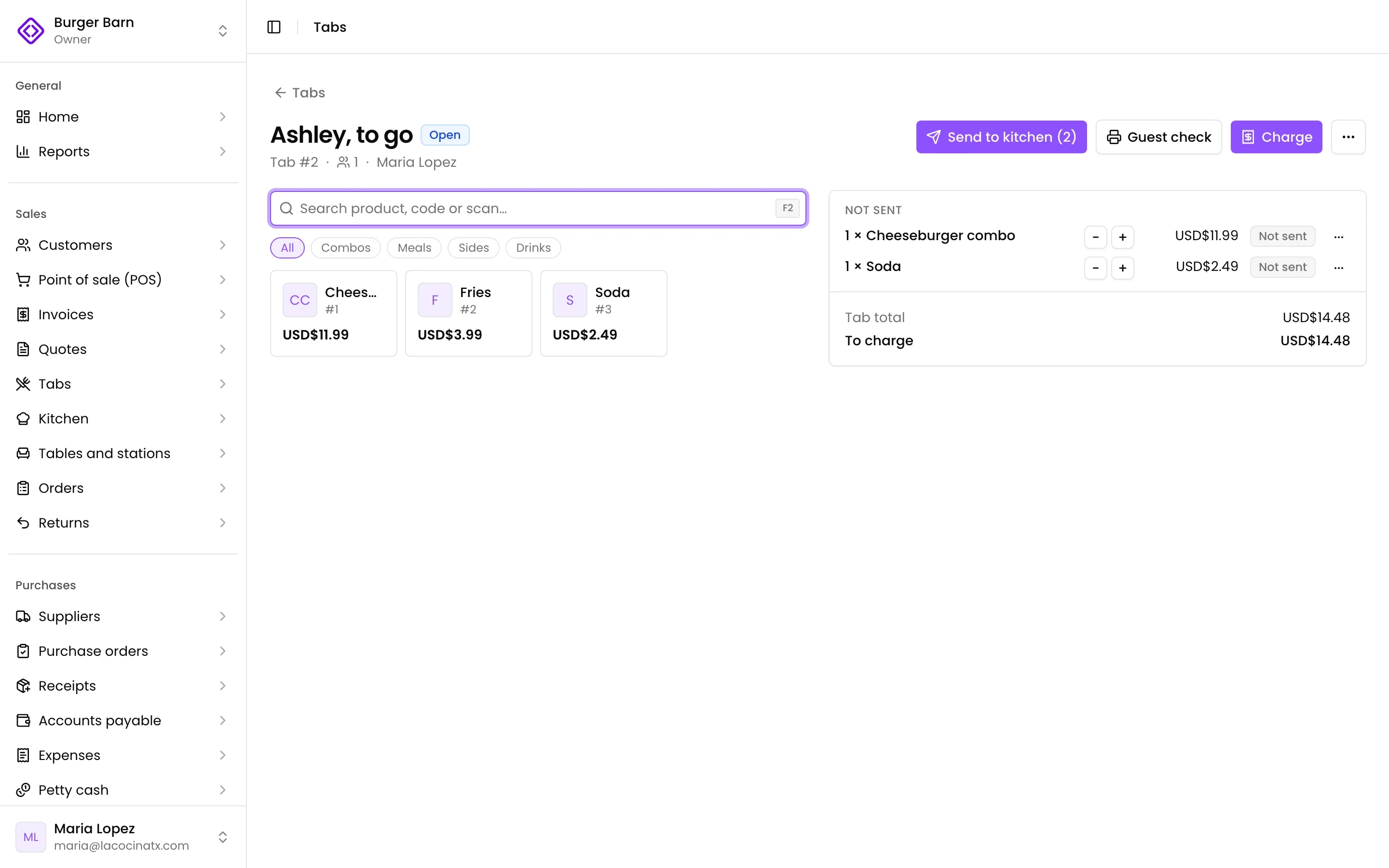Add Soda product card to tab
This screenshot has width=1389, height=868.
(x=603, y=313)
